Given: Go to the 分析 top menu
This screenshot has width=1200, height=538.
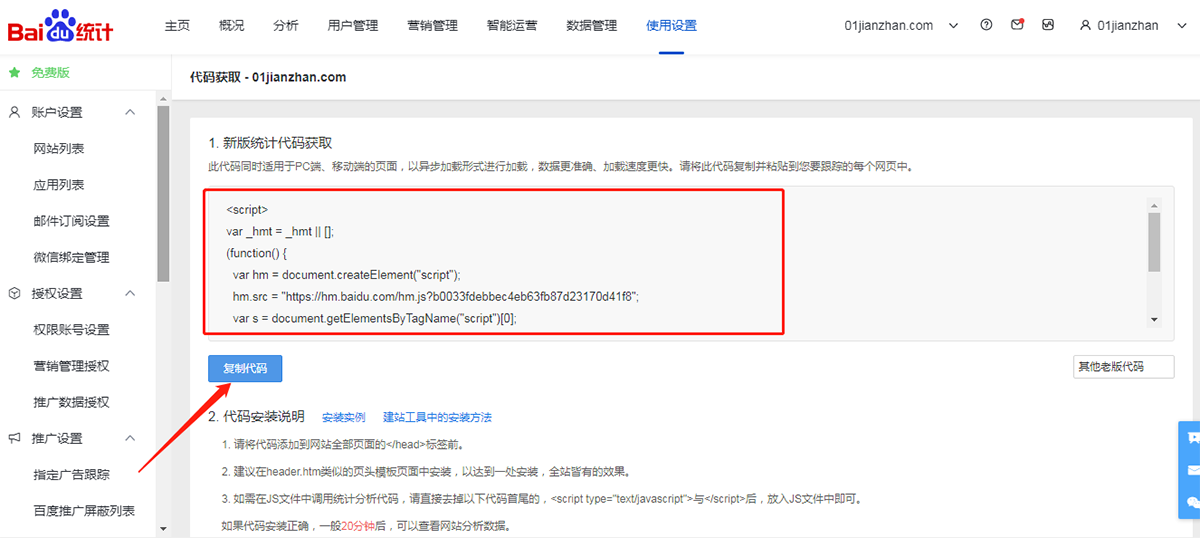Looking at the screenshot, I should (x=285, y=26).
